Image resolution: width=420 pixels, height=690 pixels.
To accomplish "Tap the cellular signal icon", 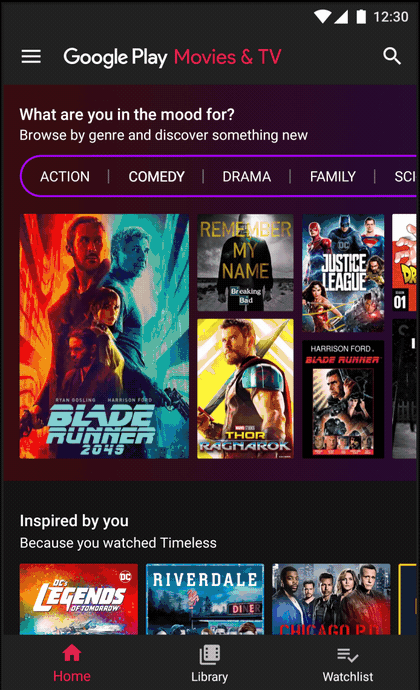I will point(341,17).
